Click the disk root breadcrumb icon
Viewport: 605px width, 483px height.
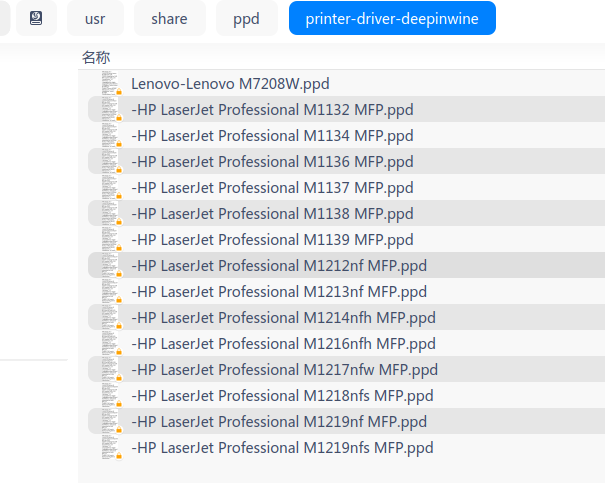36,18
